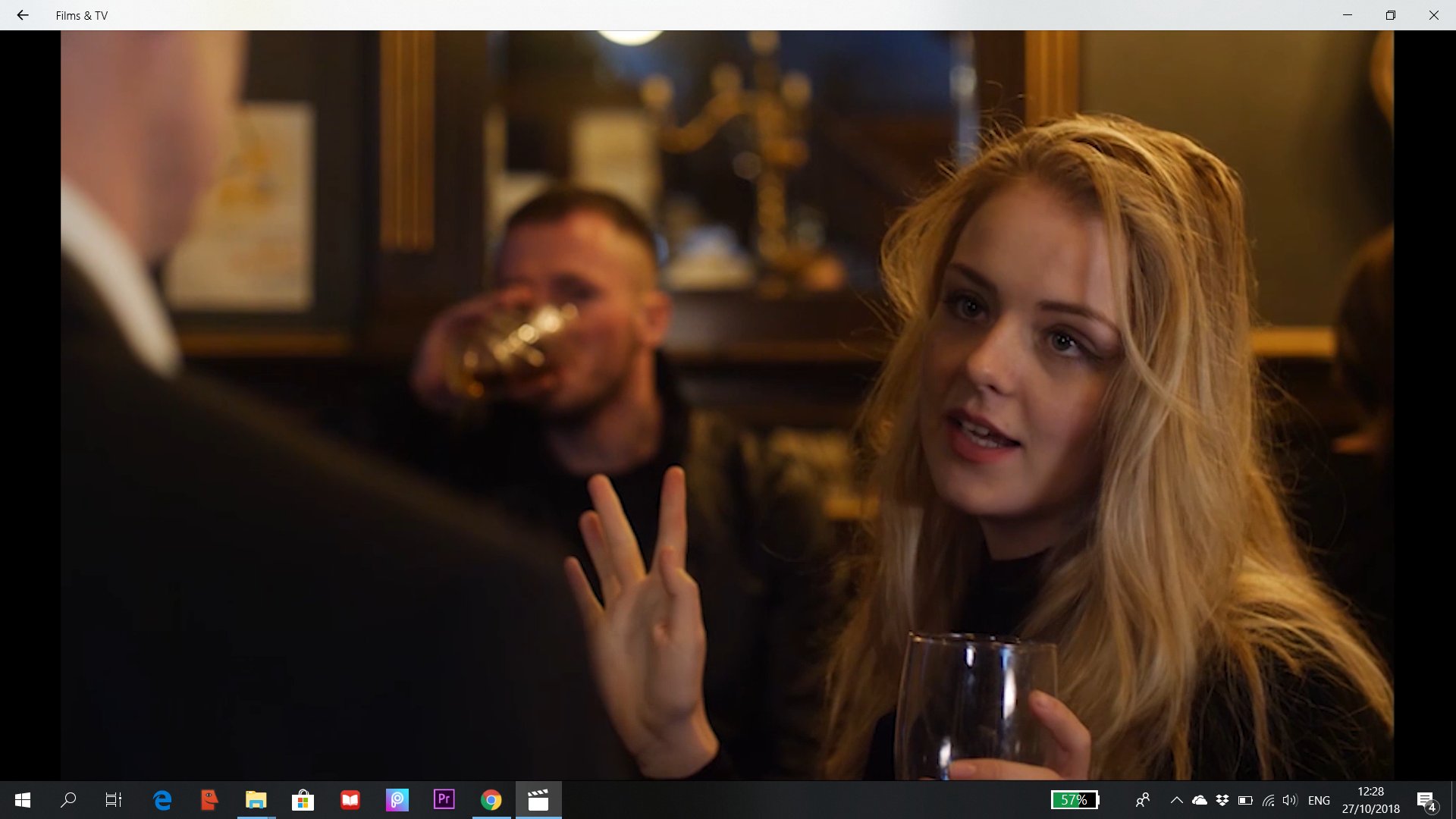Go back using the Films & TV back arrow
Image resolution: width=1456 pixels, height=819 pixels.
pyautogui.click(x=23, y=15)
